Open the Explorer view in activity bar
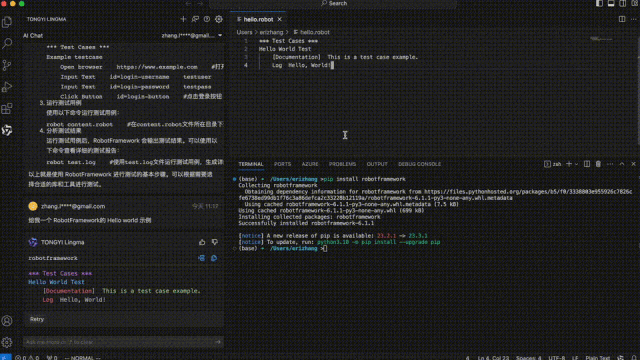Screen dimensions: 640x360 (x=7, y=22)
